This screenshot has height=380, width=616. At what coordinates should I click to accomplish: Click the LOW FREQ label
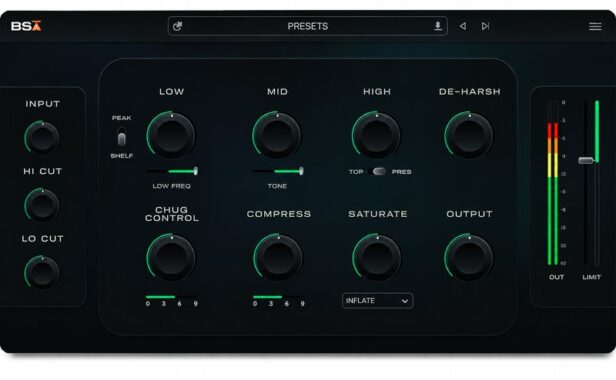coord(171,186)
